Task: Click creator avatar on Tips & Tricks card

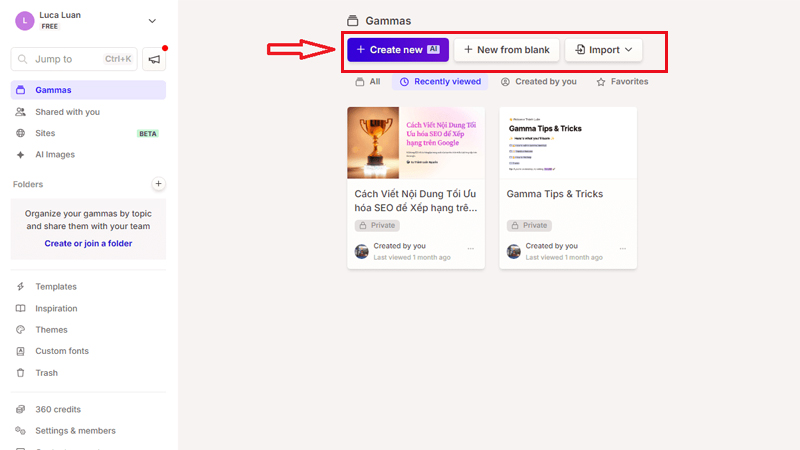Action: pyautogui.click(x=514, y=252)
